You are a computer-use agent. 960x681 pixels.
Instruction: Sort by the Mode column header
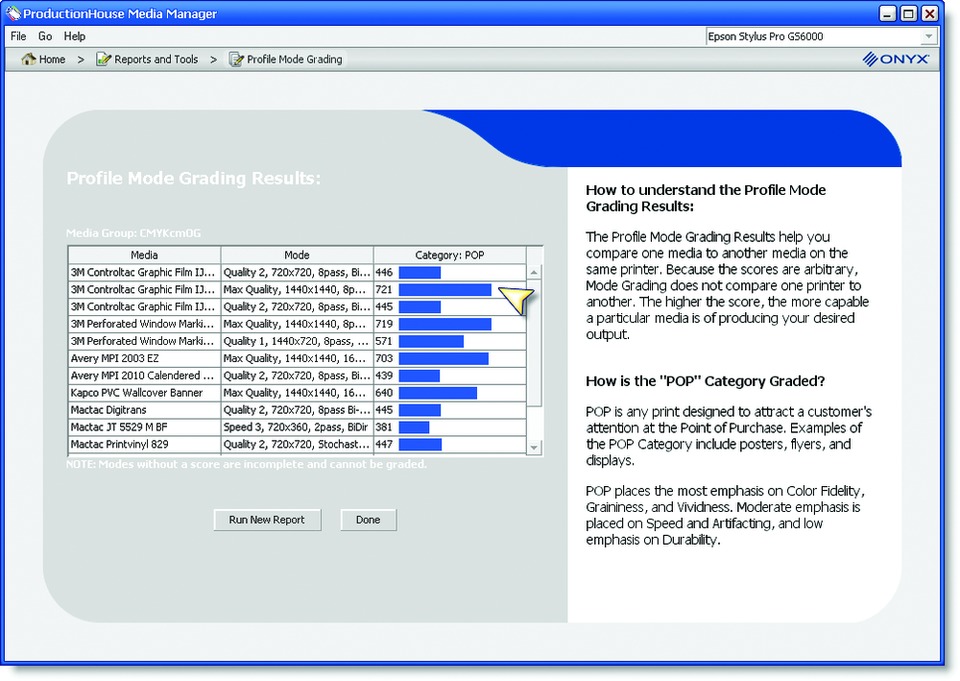point(297,255)
